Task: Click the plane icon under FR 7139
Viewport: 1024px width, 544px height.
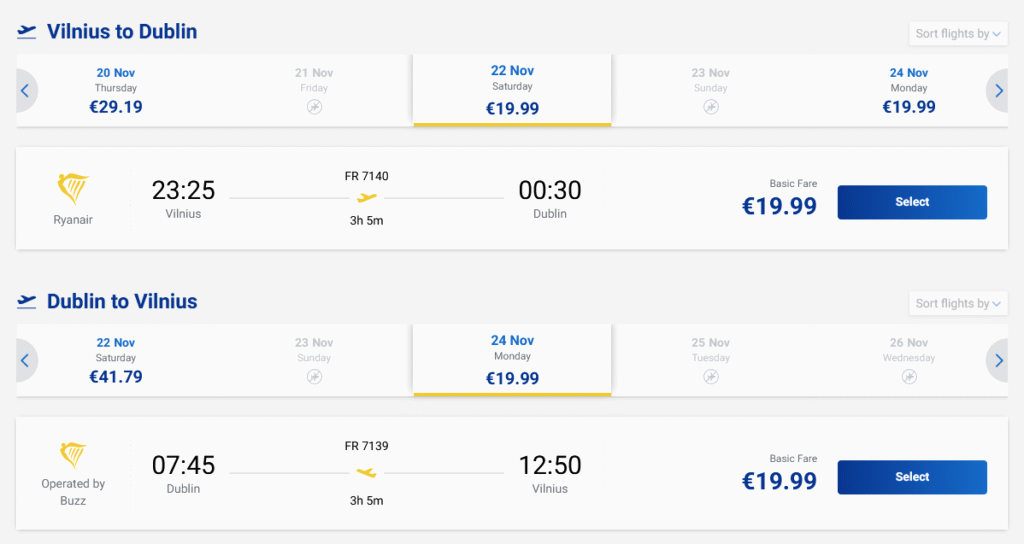Action: (367, 472)
